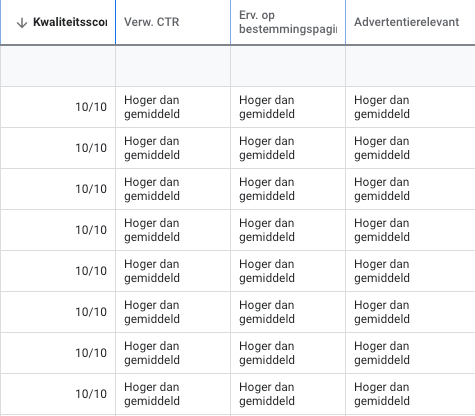
Task: Click empty summary cell under Verw. CTR
Action: pos(173,66)
